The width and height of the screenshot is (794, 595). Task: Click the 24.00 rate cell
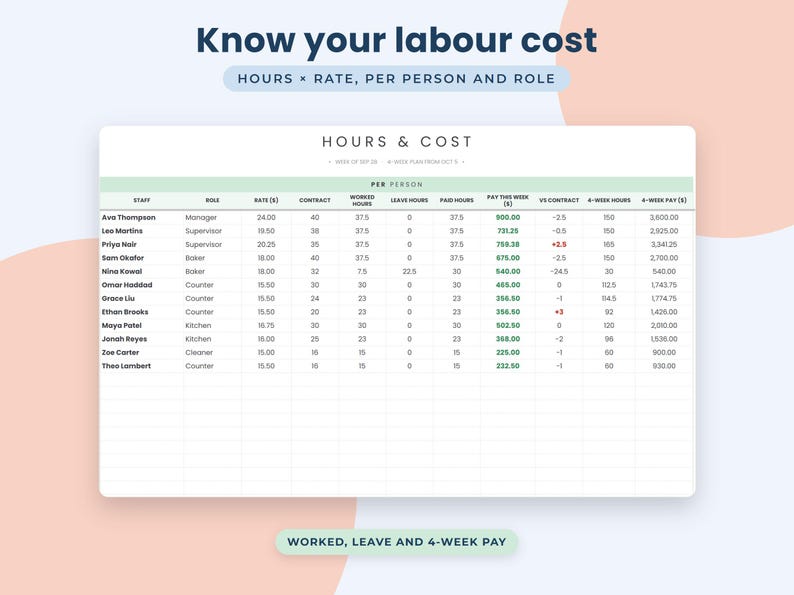(266, 217)
